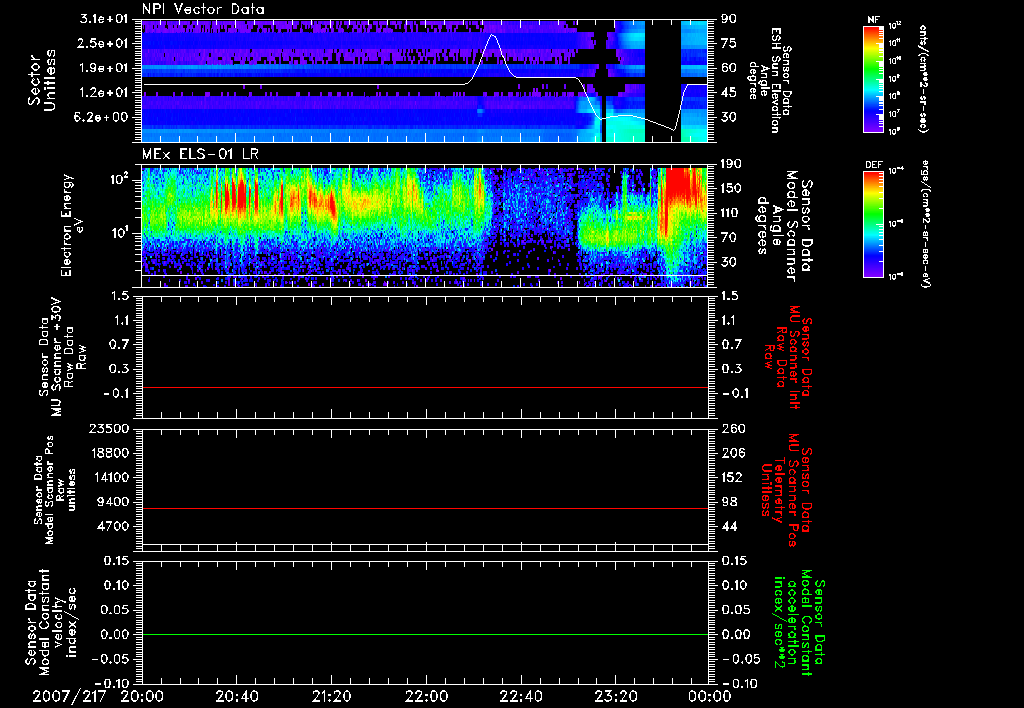Select the red "MU Scanner Pos Telemetry" title
Image resolution: width=1024 pixels, height=708 pixels.
click(787, 489)
